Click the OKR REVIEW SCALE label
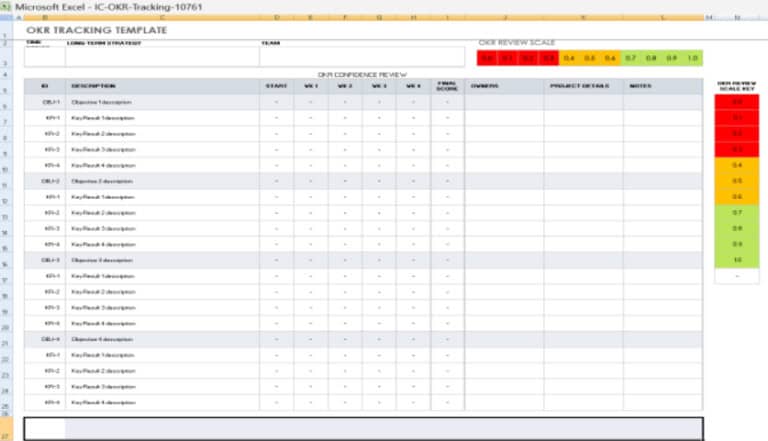768x441 pixels. [x=517, y=43]
